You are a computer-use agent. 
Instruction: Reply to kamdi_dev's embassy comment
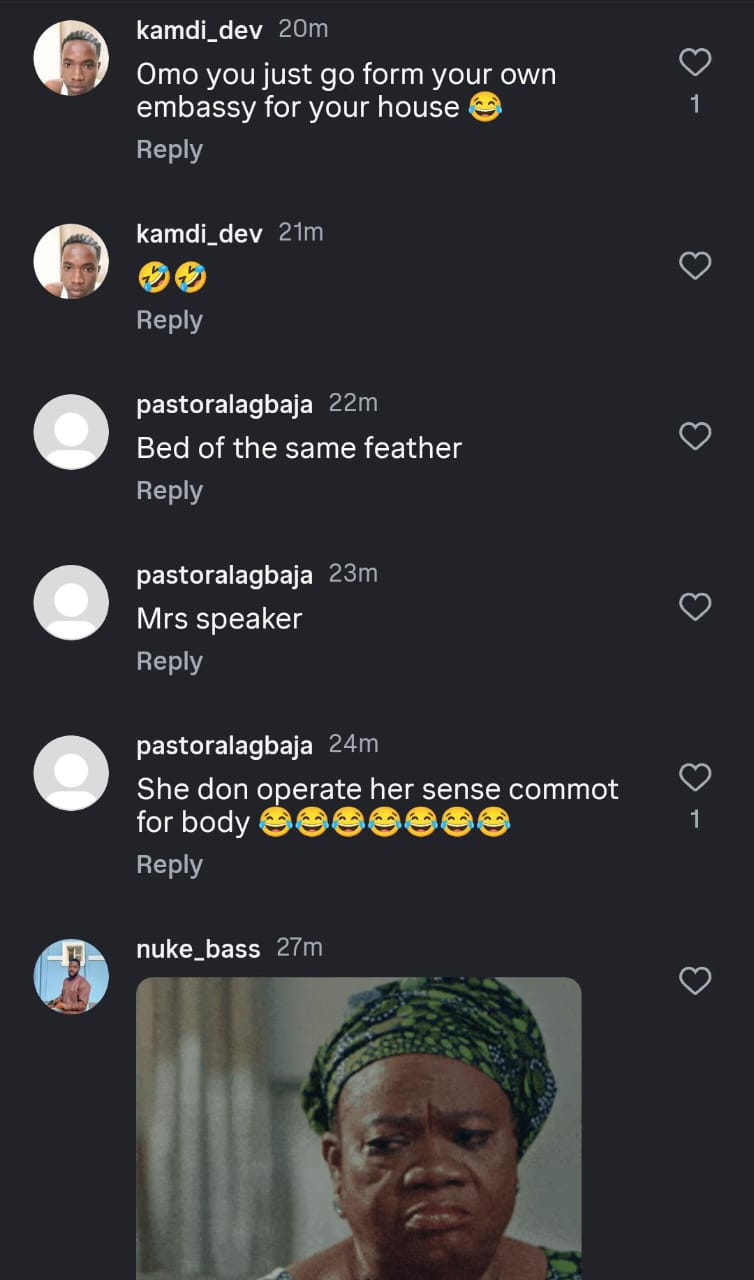(x=169, y=150)
